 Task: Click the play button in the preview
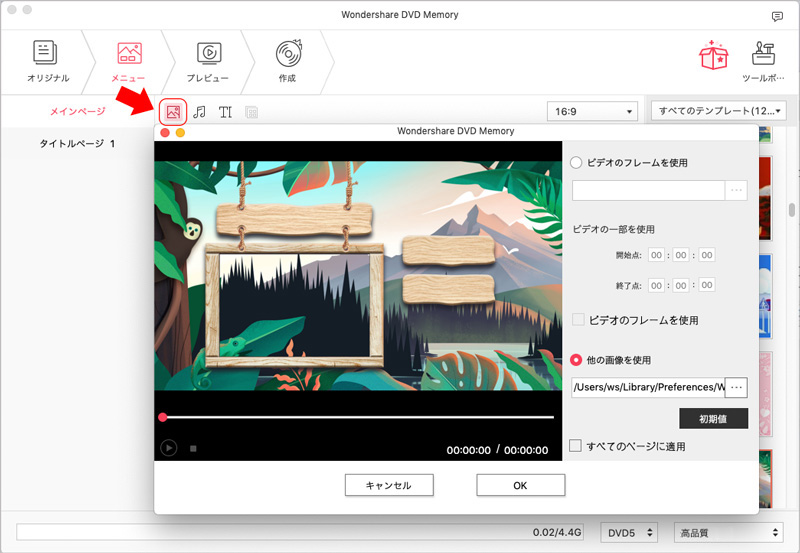click(169, 448)
